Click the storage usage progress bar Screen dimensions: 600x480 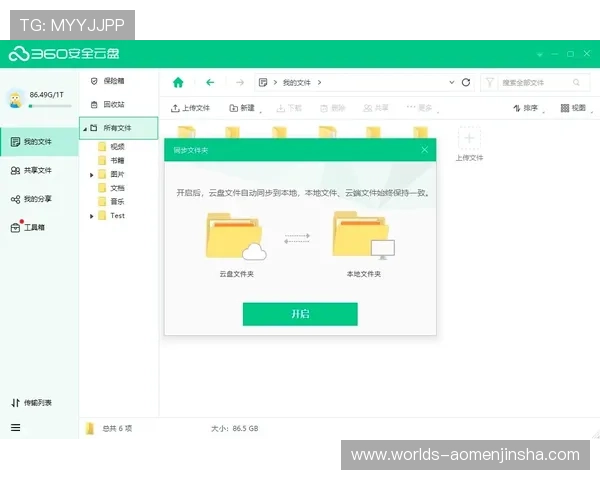pos(50,106)
